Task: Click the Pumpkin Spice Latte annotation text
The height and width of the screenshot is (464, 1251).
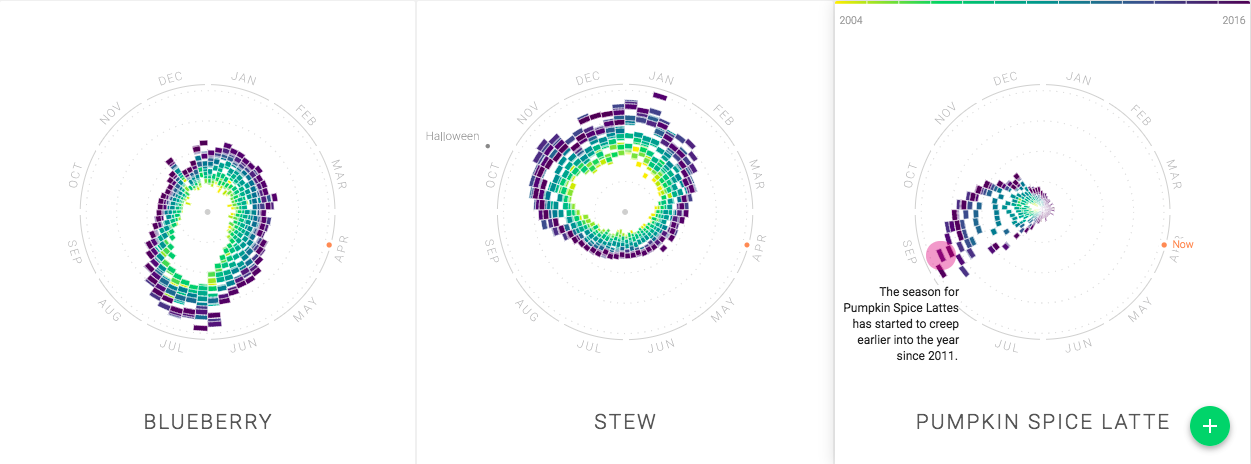Action: tap(901, 323)
